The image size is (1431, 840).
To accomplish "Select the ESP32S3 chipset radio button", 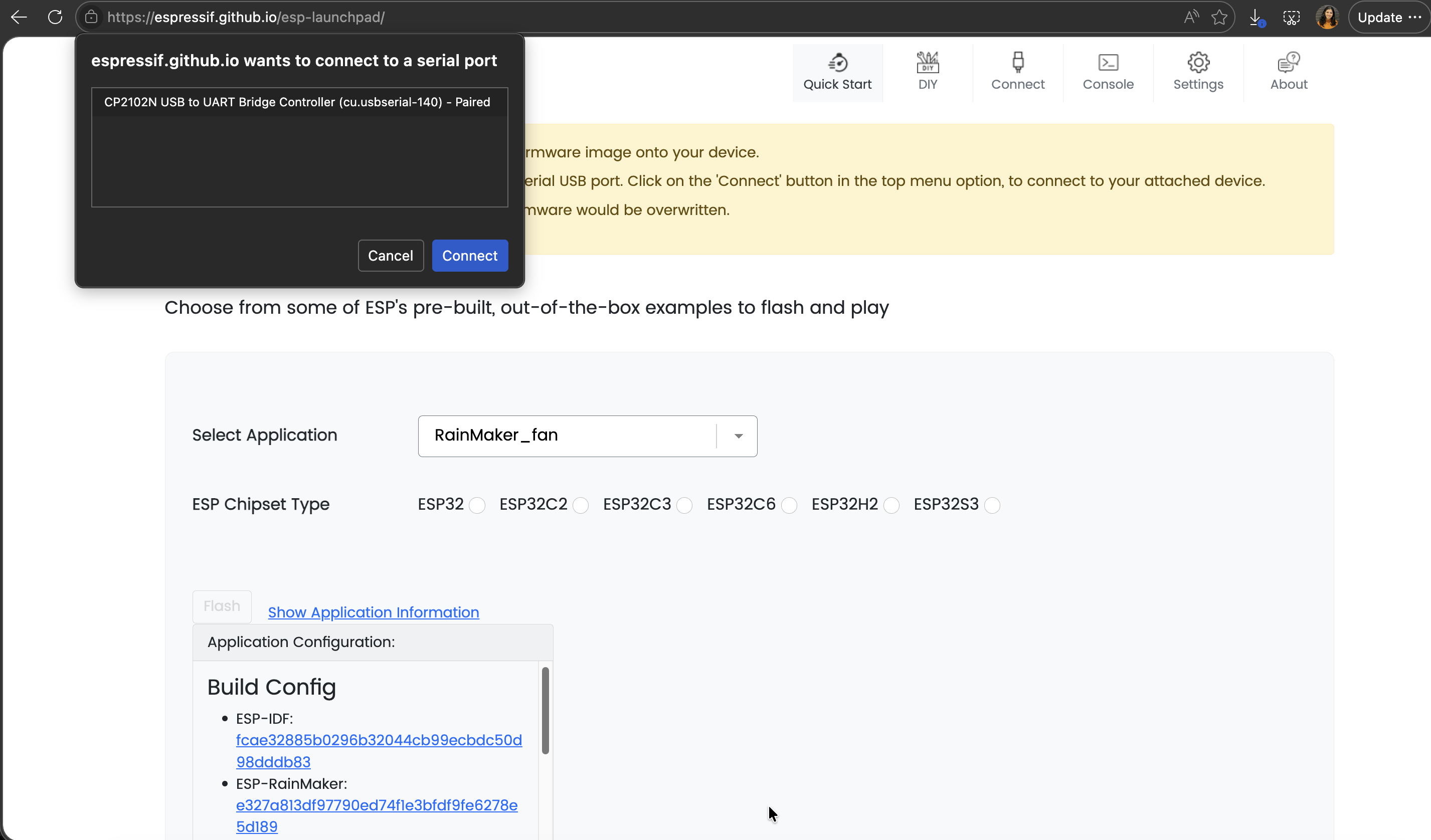I will coord(991,505).
